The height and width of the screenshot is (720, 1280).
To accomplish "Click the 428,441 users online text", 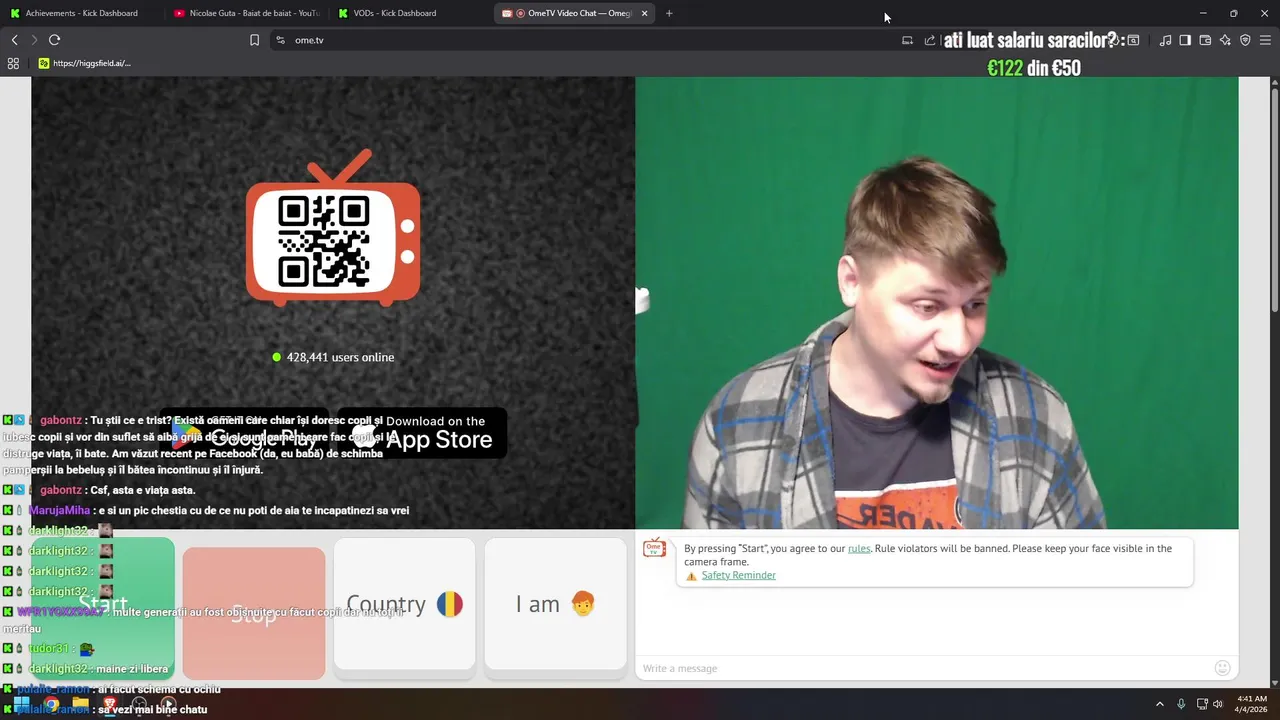I will pos(340,357).
